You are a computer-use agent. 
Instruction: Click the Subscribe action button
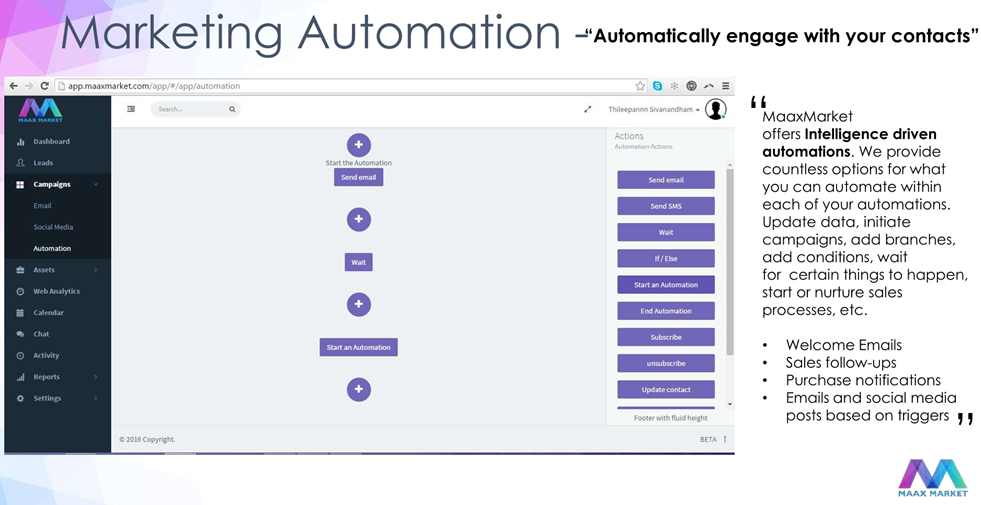666,337
